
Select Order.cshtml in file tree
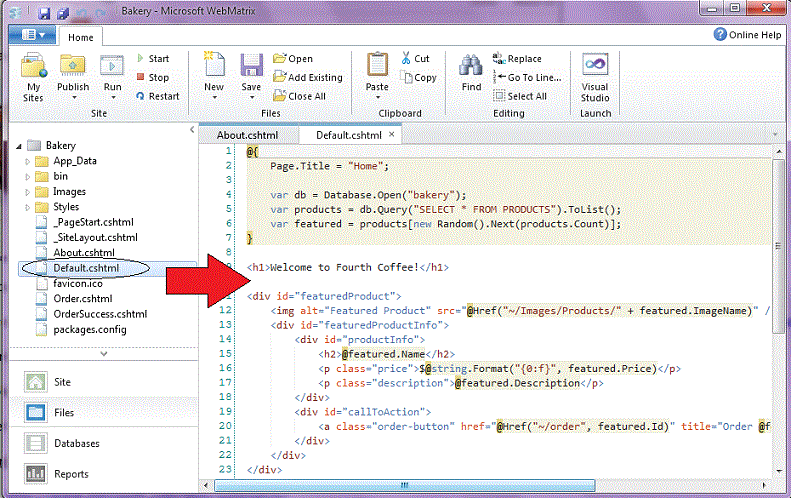83,299
